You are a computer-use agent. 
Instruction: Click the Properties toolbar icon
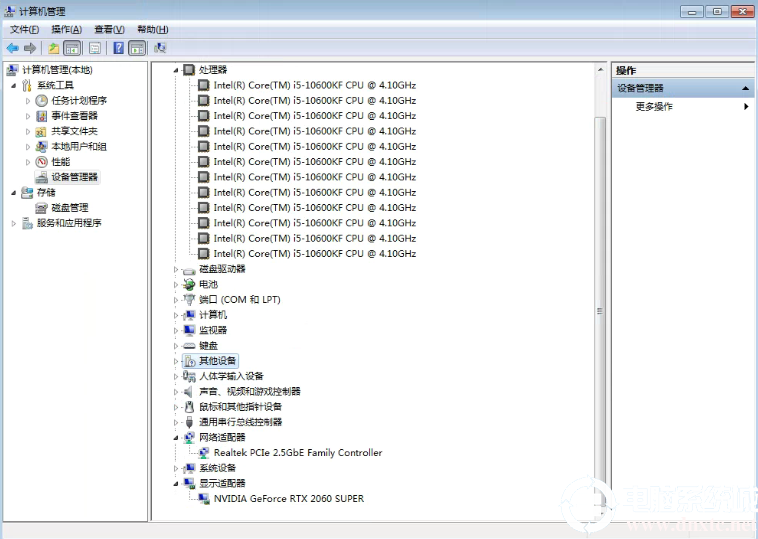(x=95, y=48)
